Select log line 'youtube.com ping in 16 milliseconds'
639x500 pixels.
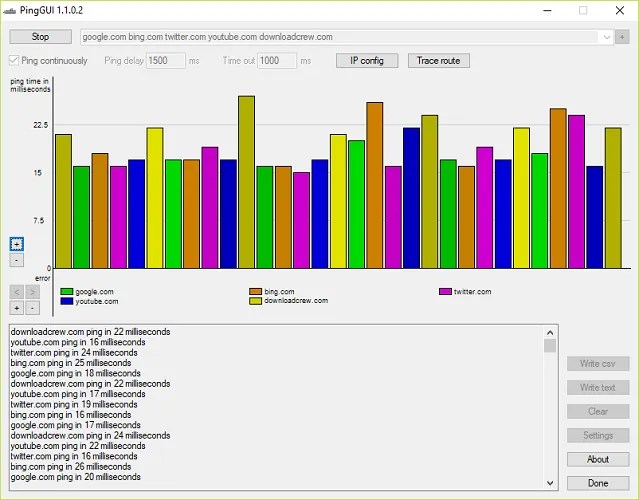tap(78, 342)
